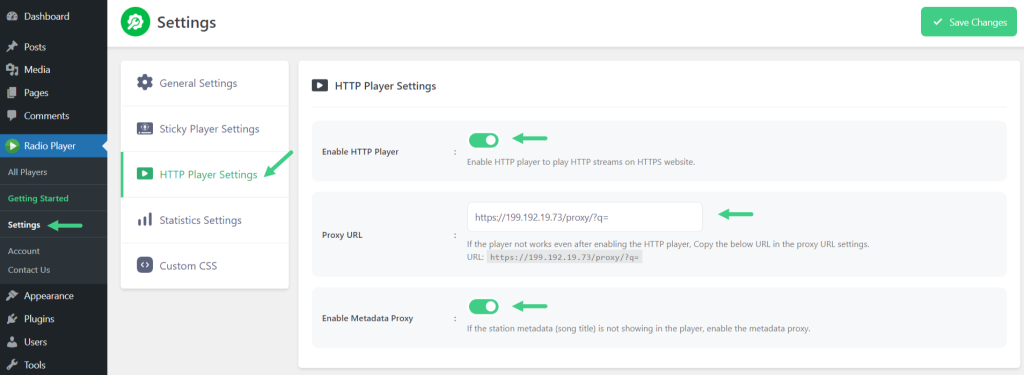Screen dimensions: 1024x375
Task: Click the Posts pushpin icon
Action: tap(12, 47)
